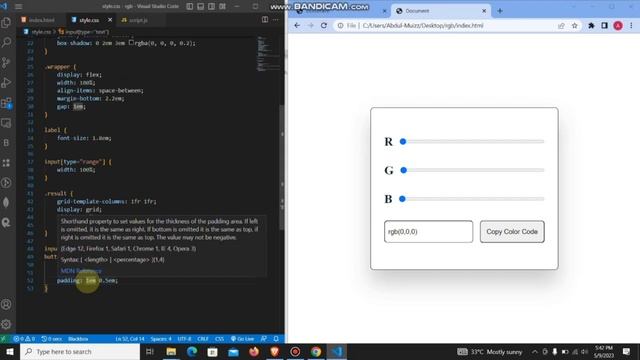
Task: Open the customize layout icon
Action: coord(222,7)
